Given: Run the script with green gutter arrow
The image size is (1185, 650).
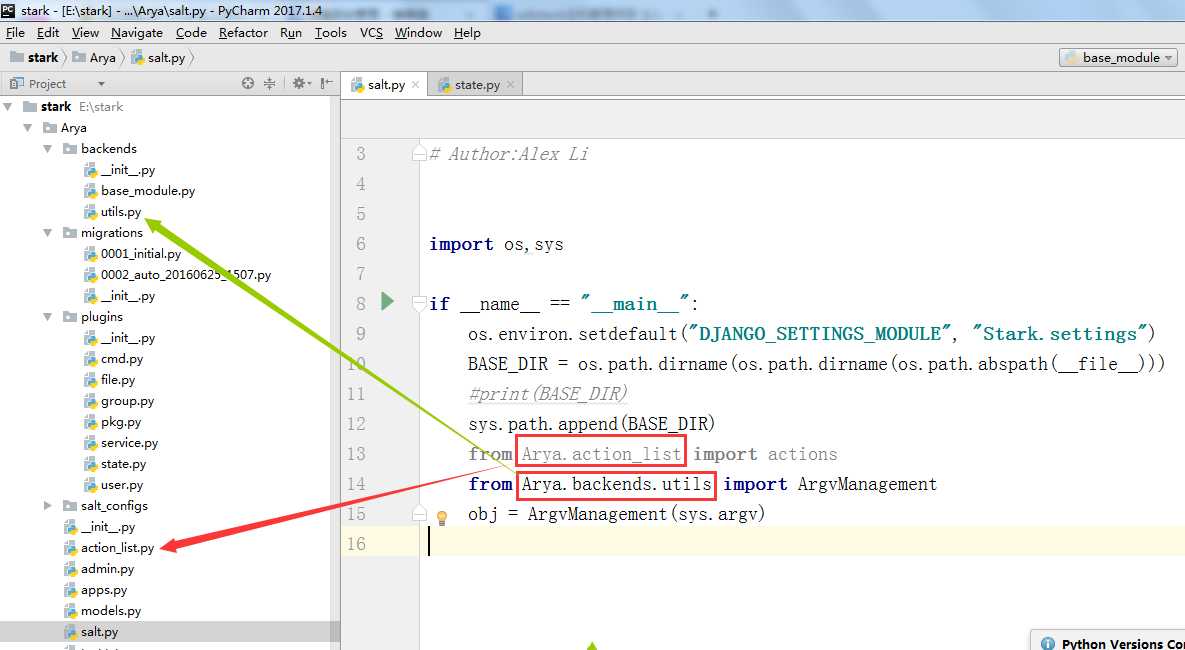Looking at the screenshot, I should pos(388,302).
